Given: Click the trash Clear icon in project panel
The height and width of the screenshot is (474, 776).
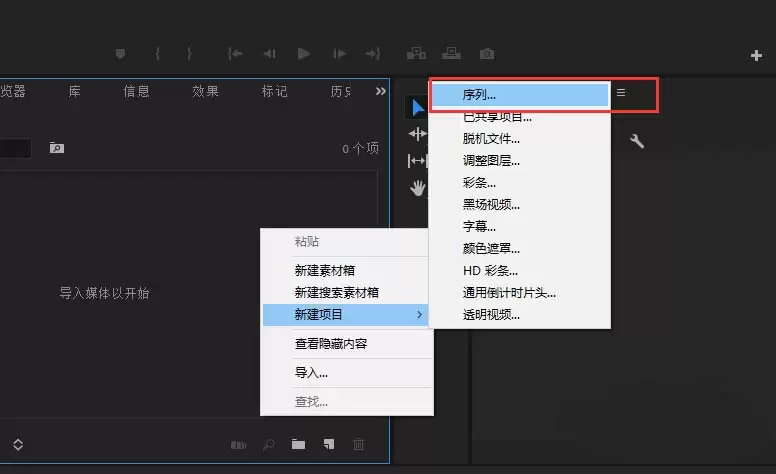Looking at the screenshot, I should coord(359,444).
